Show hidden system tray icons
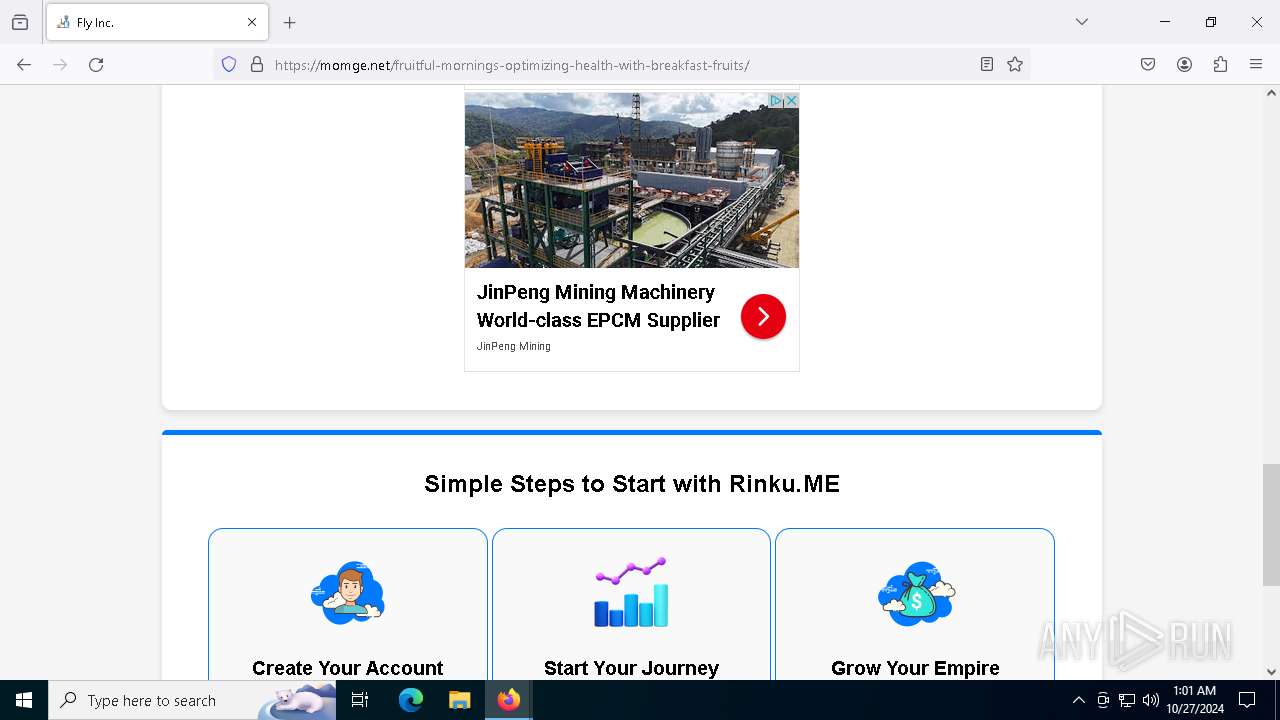Viewport: 1280px width, 720px height. pyautogui.click(x=1078, y=700)
